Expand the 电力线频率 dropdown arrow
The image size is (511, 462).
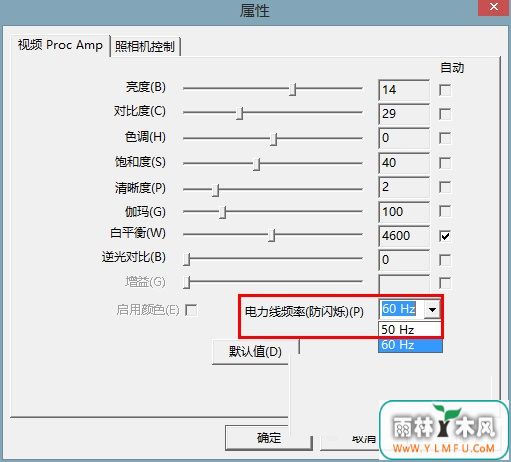coord(432,310)
